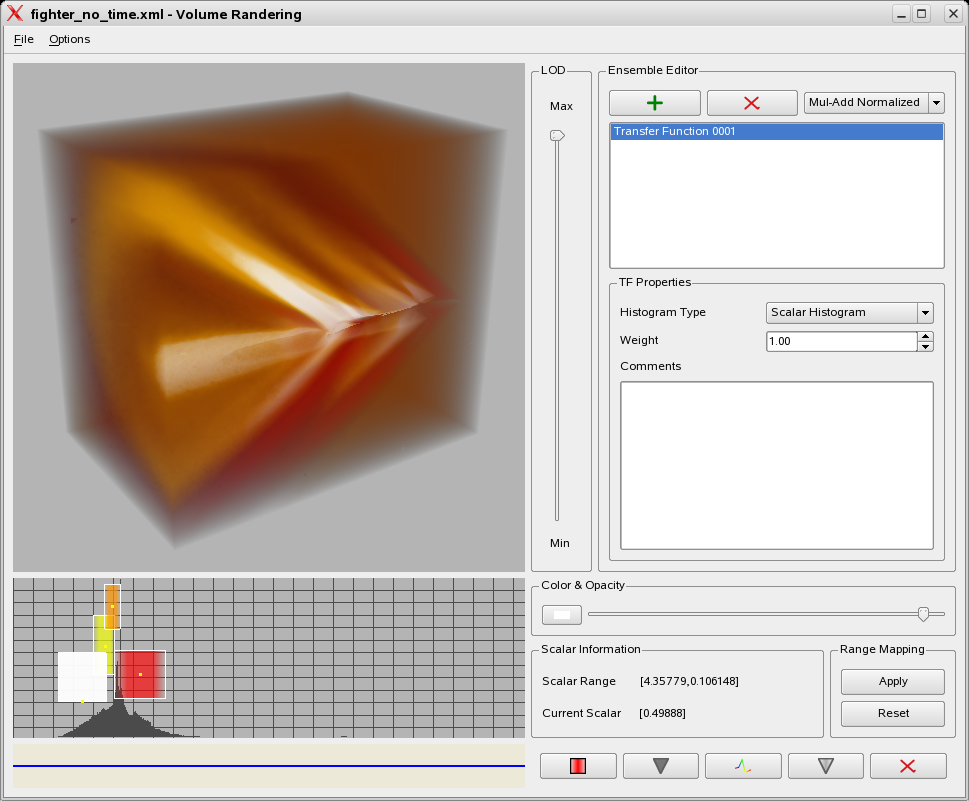Apply the range mapping
969x801 pixels.
pyautogui.click(x=892, y=681)
